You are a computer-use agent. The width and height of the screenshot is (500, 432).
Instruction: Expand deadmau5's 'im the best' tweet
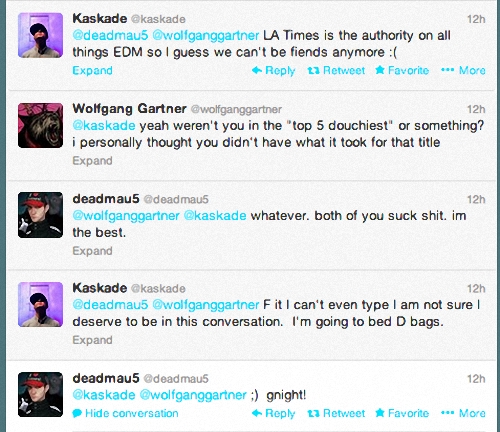click(92, 251)
